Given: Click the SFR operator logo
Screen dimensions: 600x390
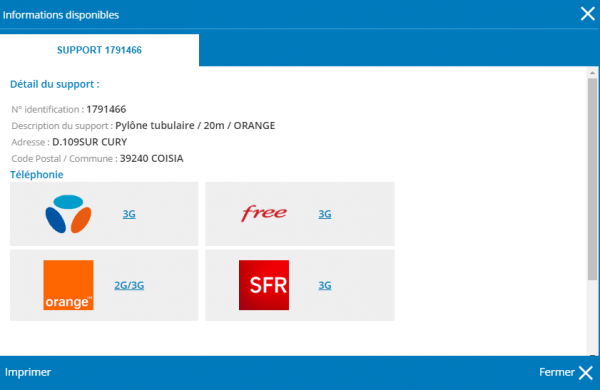Looking at the screenshot, I should pos(264,285).
